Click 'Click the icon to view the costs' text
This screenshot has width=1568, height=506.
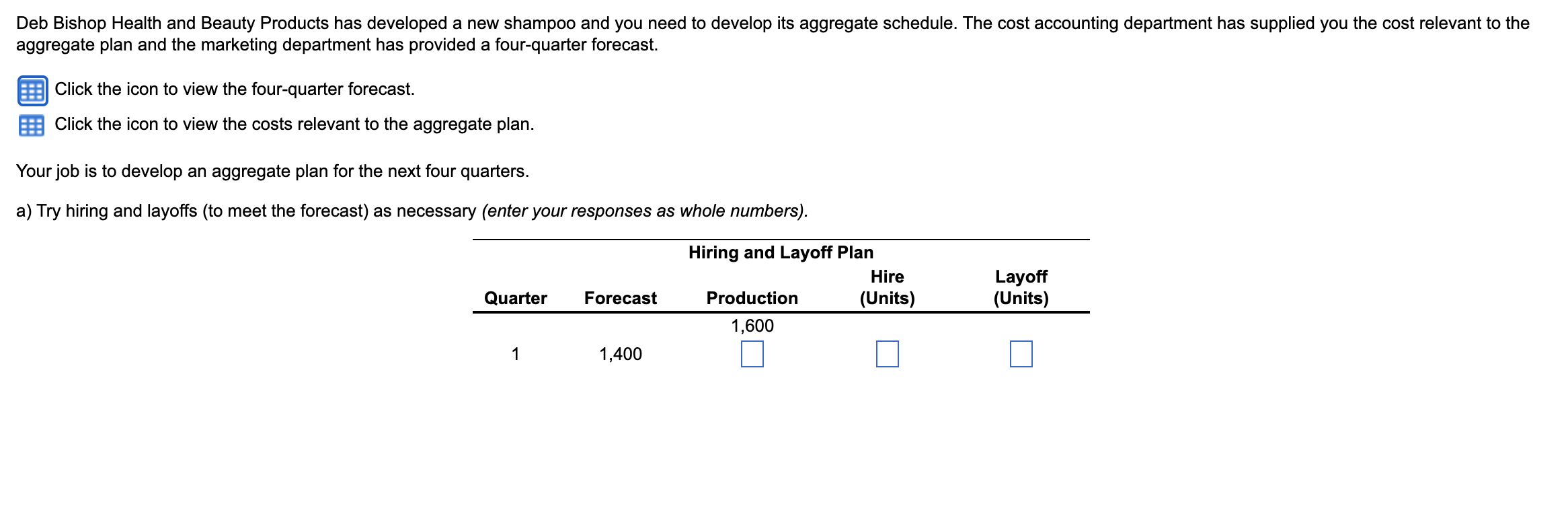[x=295, y=124]
